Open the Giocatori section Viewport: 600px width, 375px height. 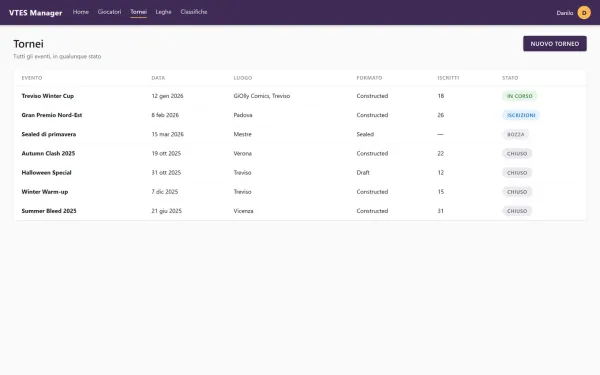click(109, 12)
